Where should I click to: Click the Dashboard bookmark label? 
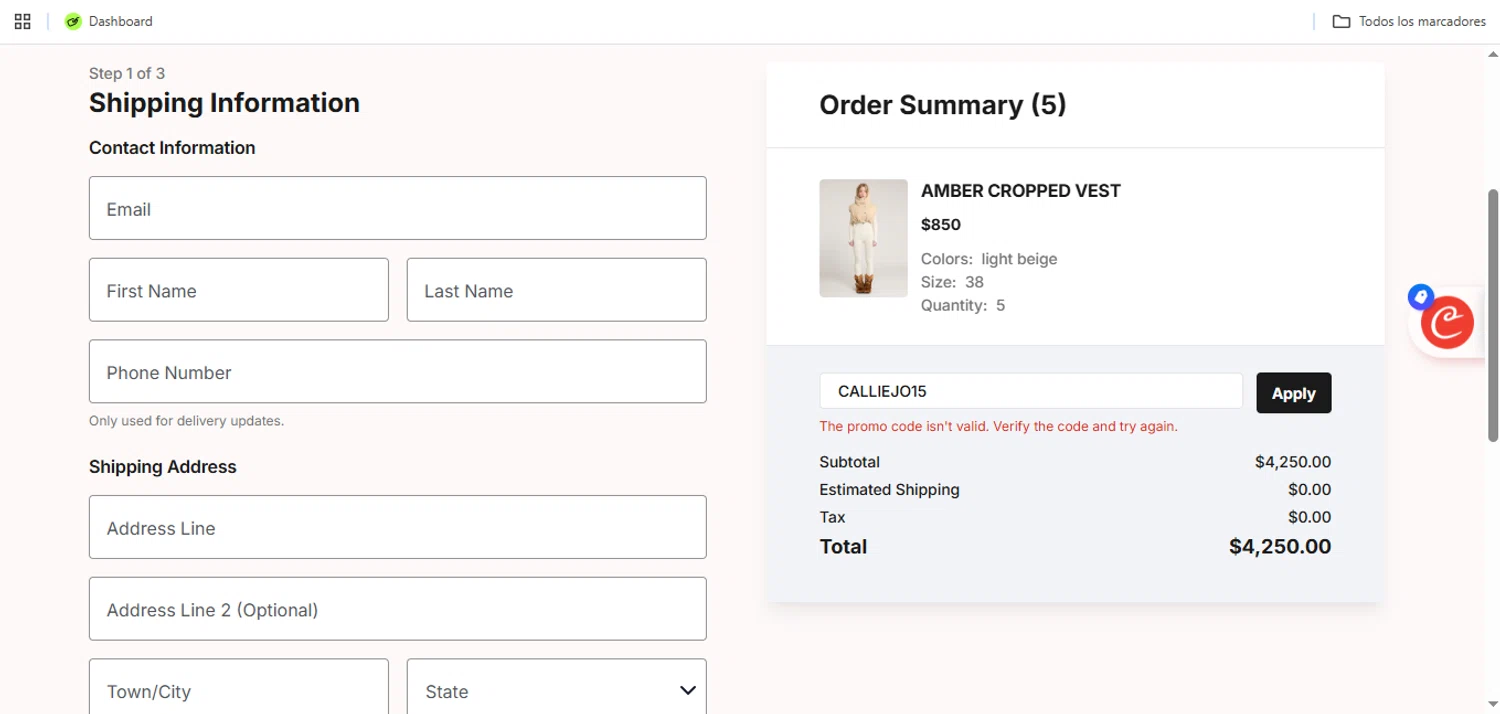[x=121, y=21]
